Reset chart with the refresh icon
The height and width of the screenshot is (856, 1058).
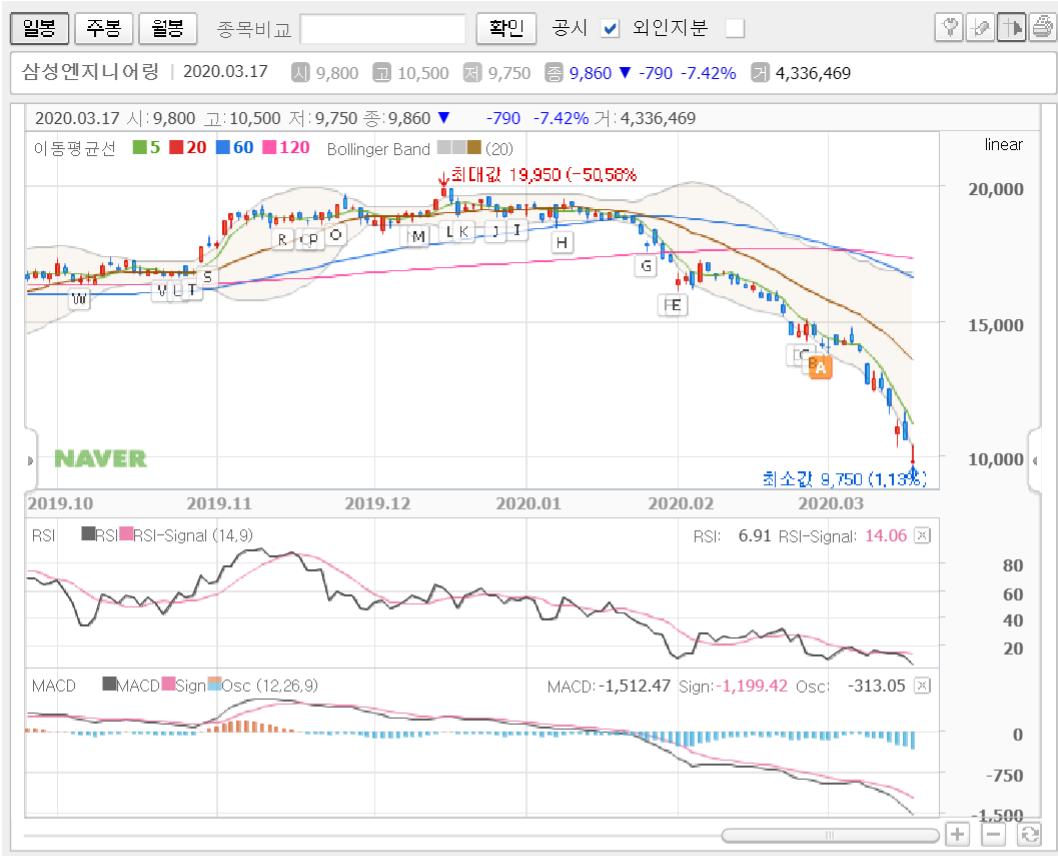point(1030,834)
